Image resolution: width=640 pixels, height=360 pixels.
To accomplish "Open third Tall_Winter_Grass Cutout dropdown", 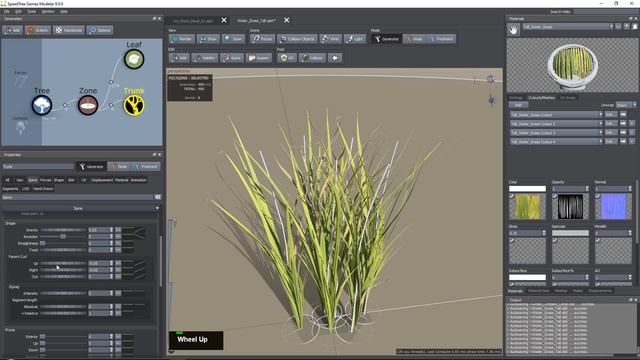I will pos(556,133).
